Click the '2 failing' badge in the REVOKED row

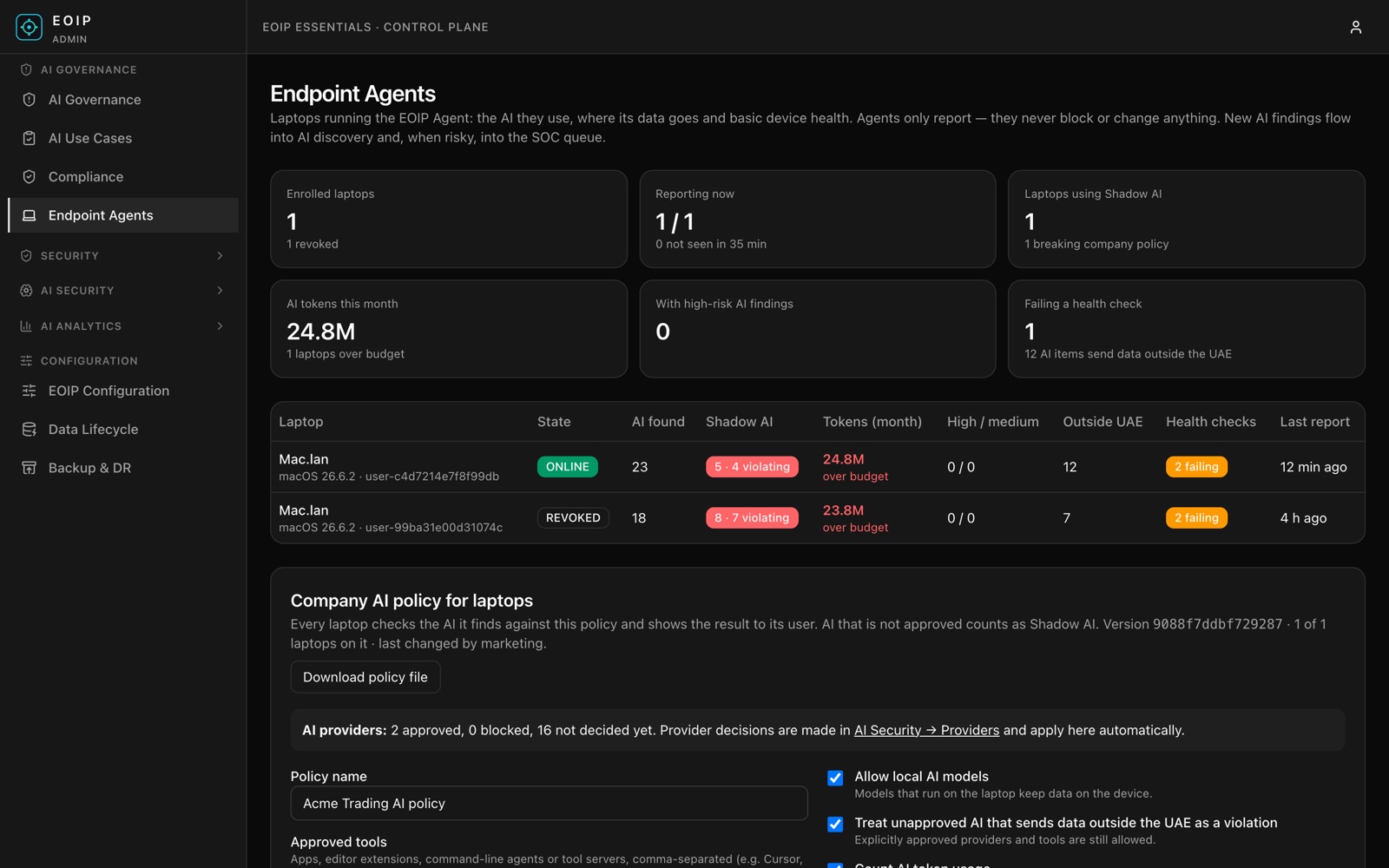[1196, 518]
